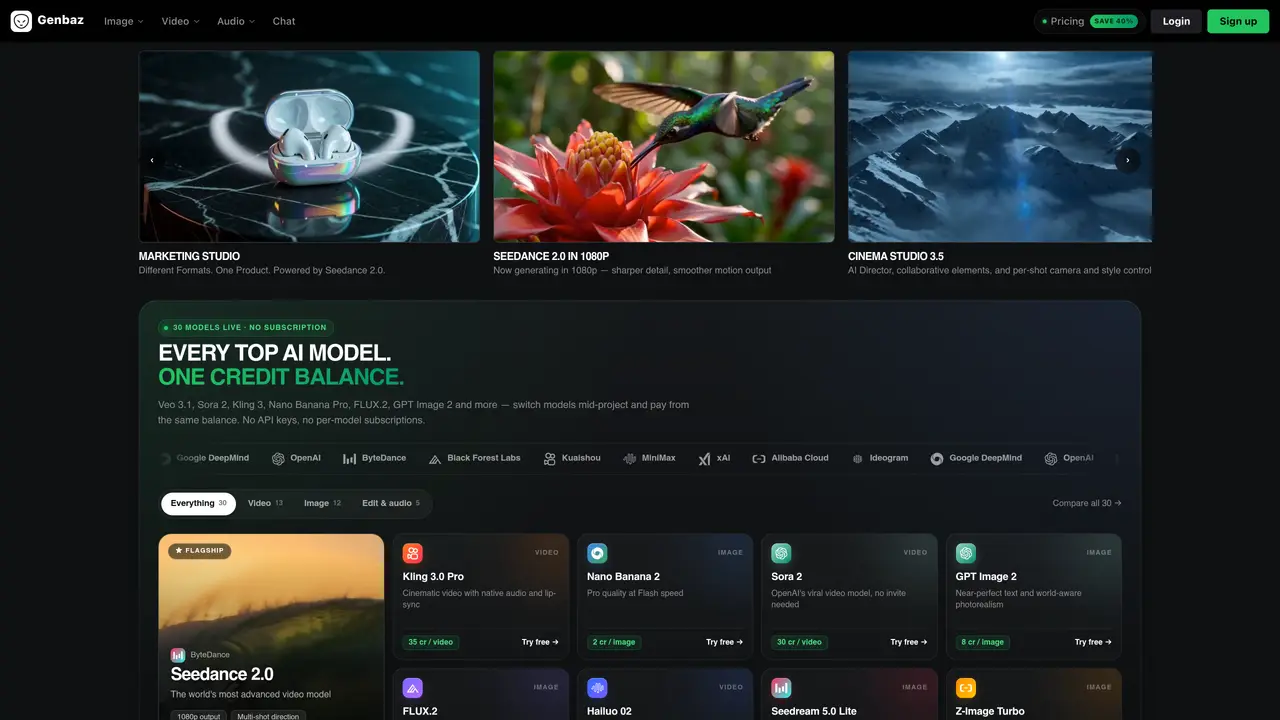
Task: Click the ByteDance icon on Seedance card
Action: (x=178, y=655)
